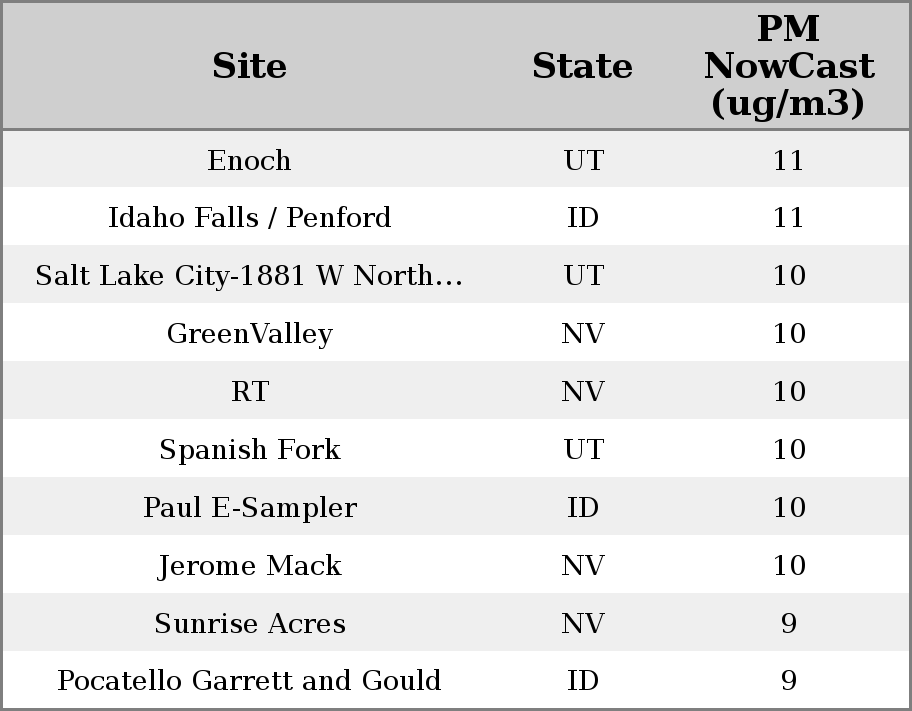The image size is (912, 711).
Task: Click ID state cell for Paul E-Sampler
Action: pos(583,508)
